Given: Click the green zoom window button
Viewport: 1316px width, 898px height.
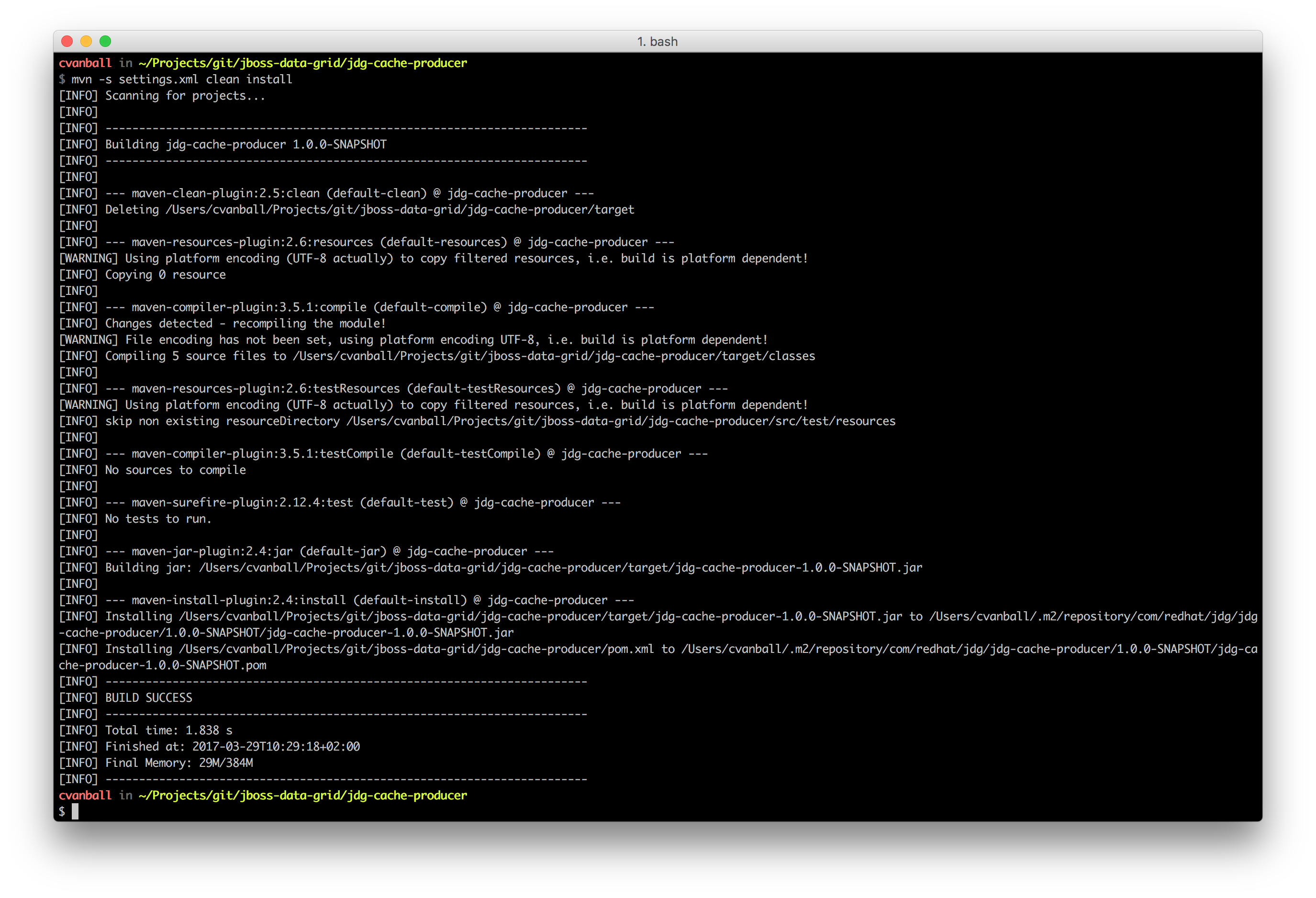Looking at the screenshot, I should [x=105, y=41].
